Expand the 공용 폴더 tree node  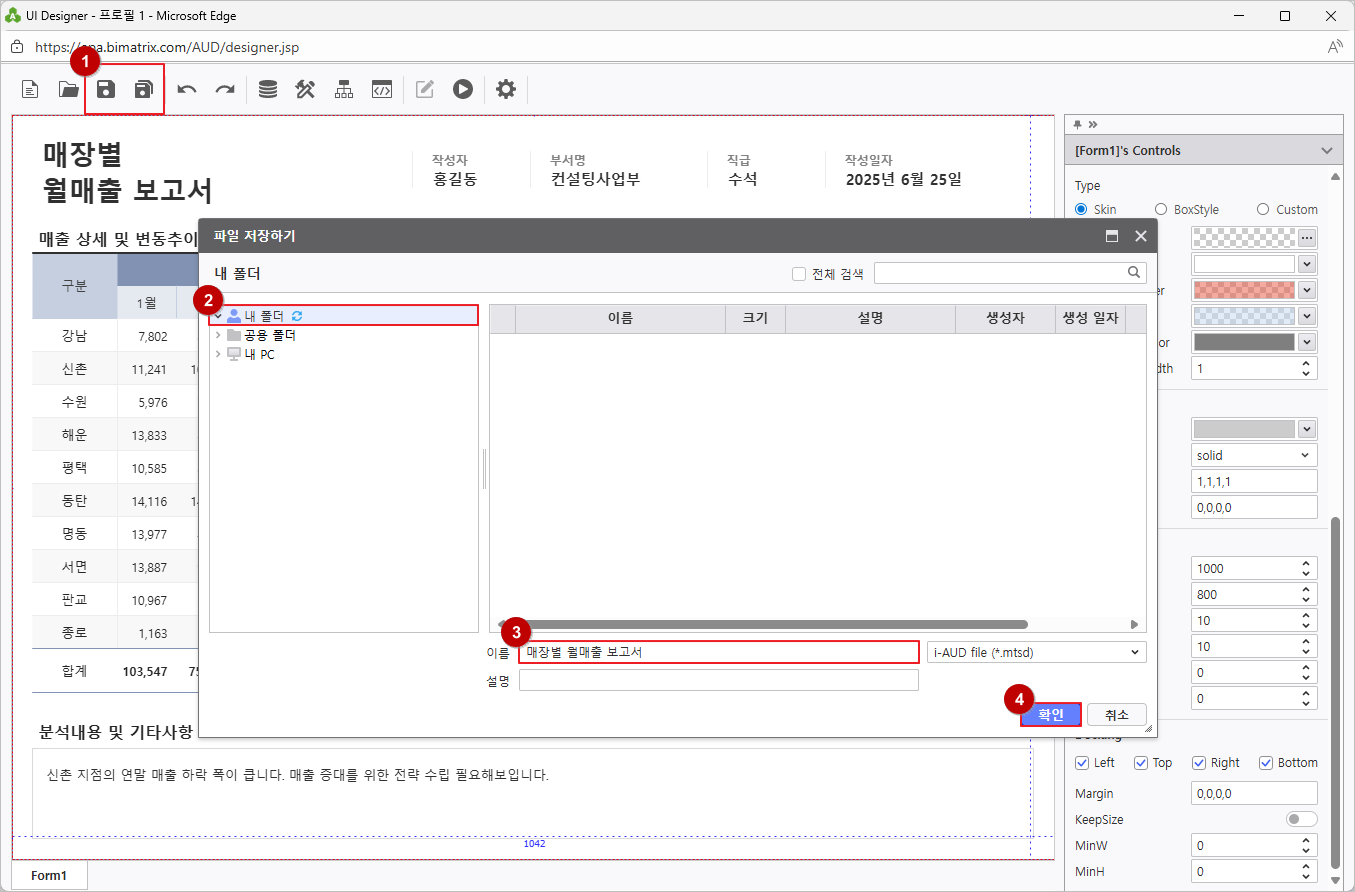[x=218, y=335]
